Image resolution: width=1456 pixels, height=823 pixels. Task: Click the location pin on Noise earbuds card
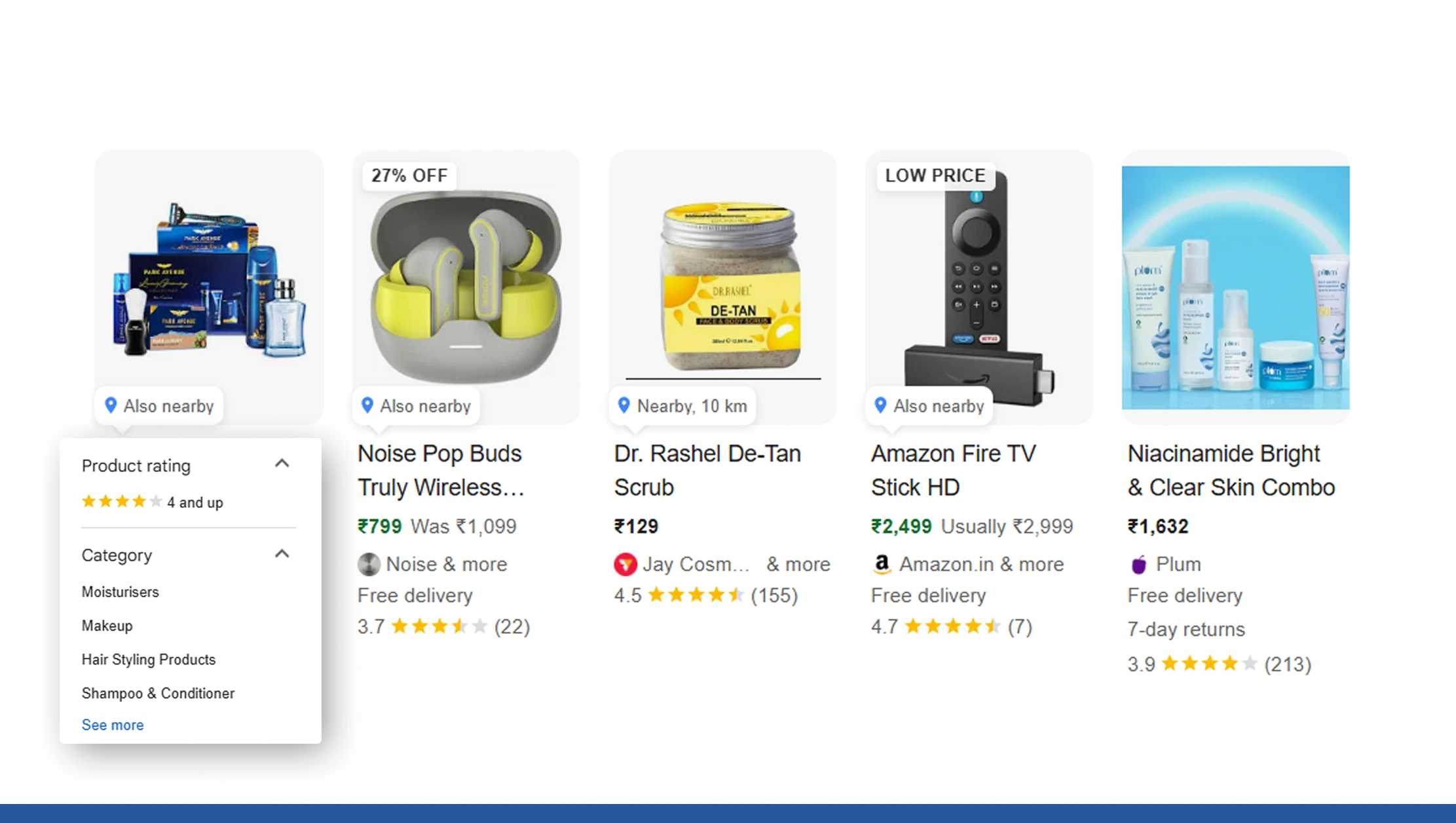[x=368, y=406]
